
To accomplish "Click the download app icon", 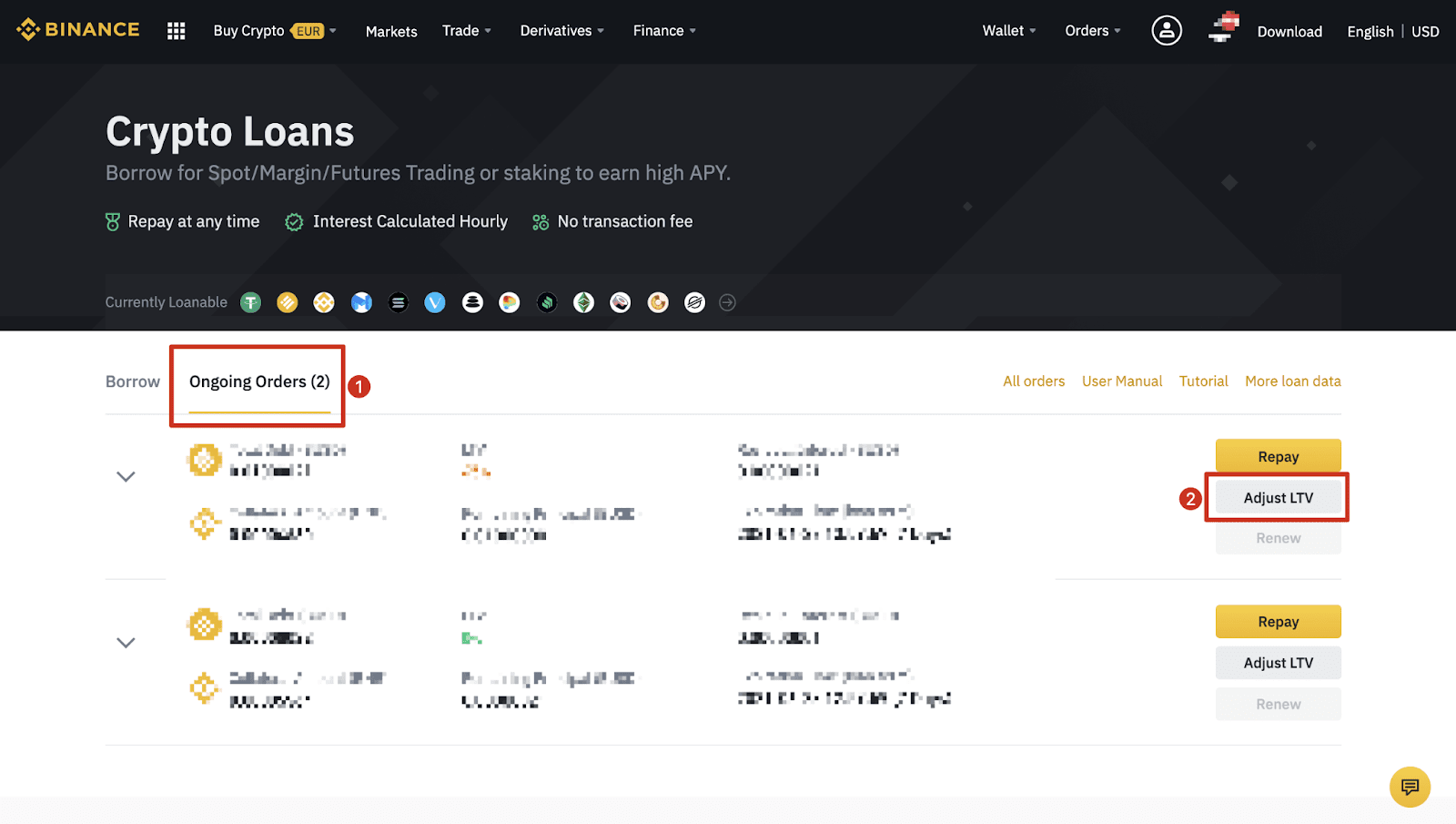I will click(x=1224, y=27).
